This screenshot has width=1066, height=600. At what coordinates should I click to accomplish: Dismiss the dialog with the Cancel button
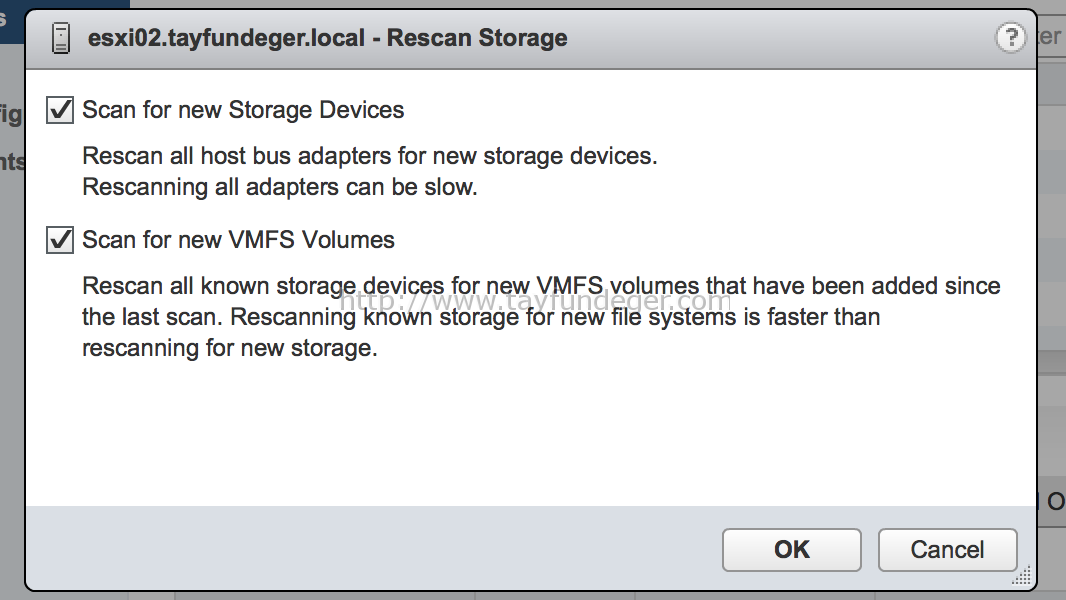pyautogui.click(x=947, y=550)
